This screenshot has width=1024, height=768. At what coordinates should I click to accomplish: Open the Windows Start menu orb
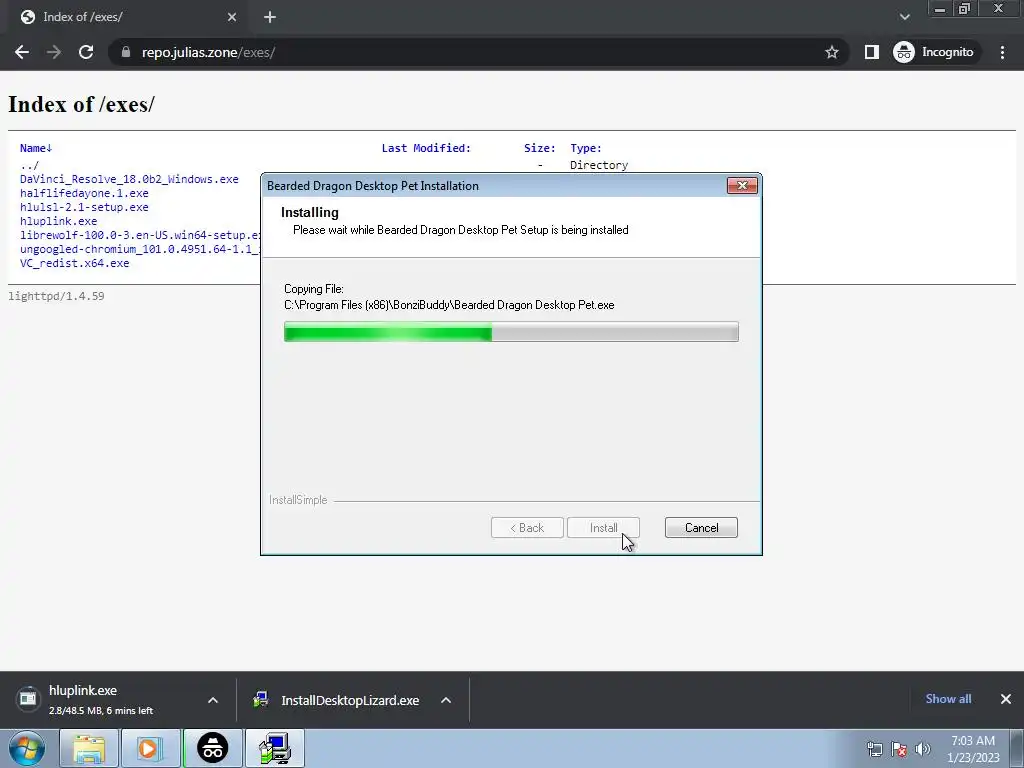pyautogui.click(x=27, y=748)
